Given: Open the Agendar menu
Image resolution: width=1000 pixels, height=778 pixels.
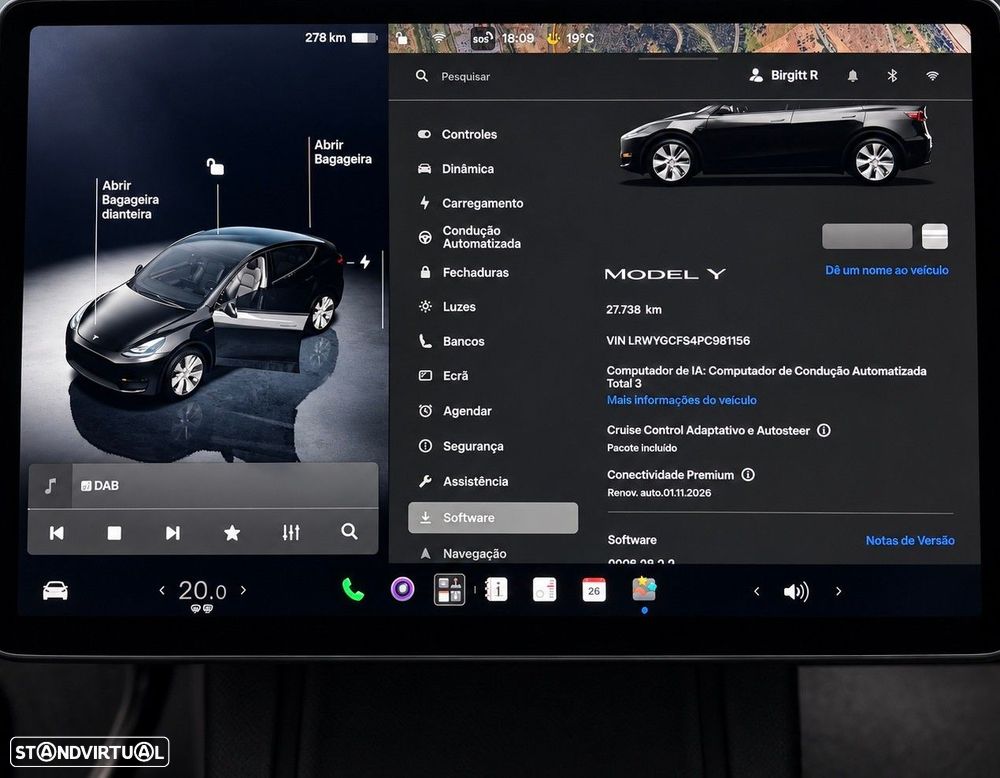Looking at the screenshot, I should 455,411.
